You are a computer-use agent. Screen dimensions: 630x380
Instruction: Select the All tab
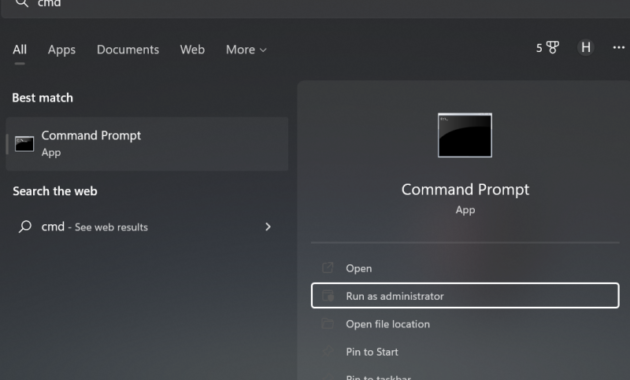[20, 50]
